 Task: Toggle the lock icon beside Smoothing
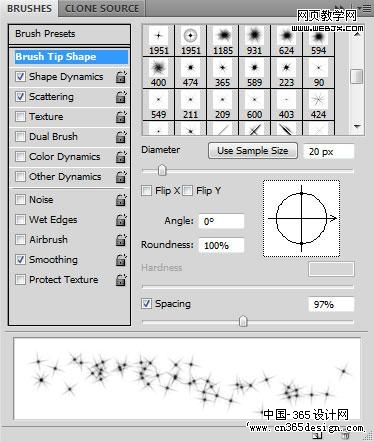tap(121, 260)
